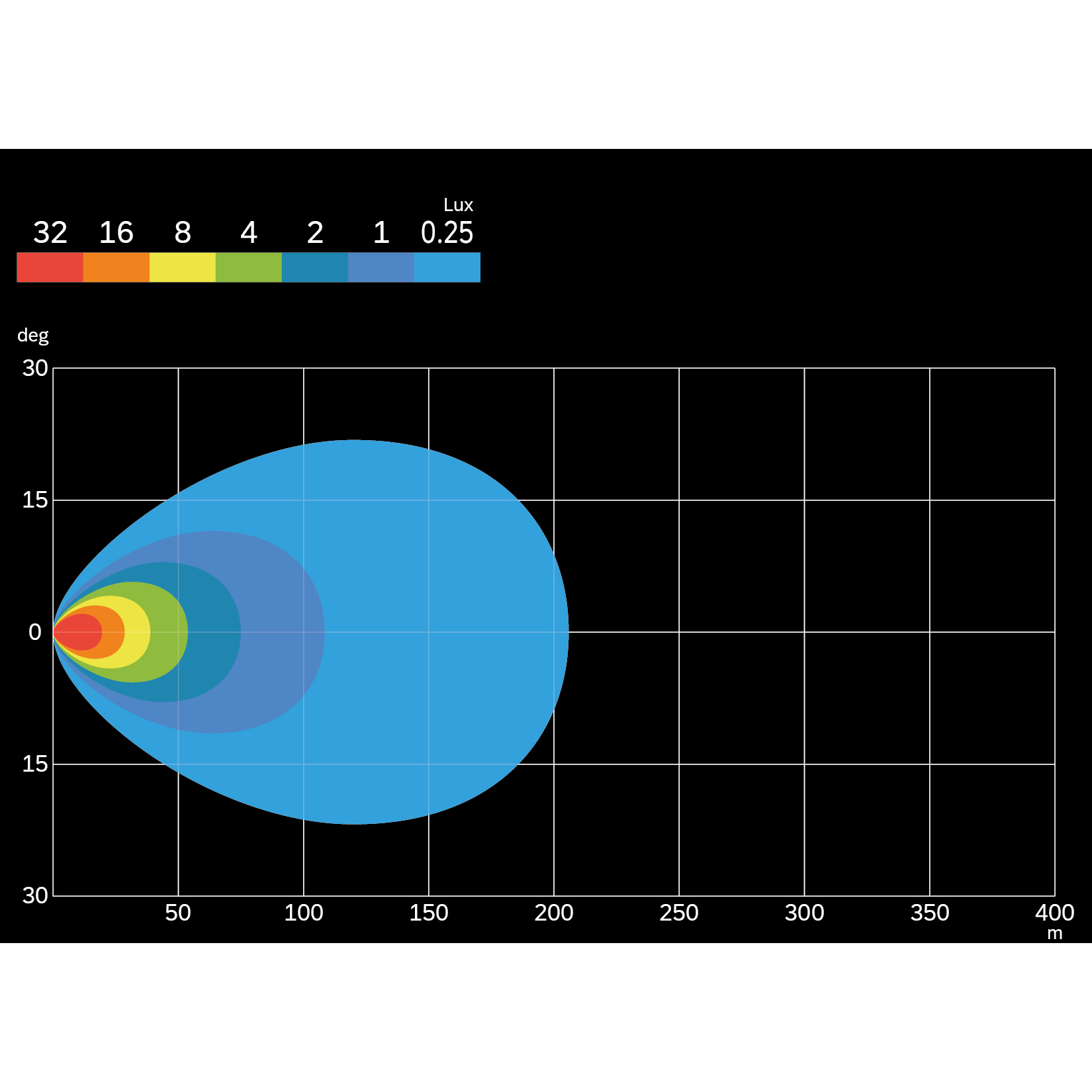Pick the yellow 8 lux legend swatch
The image size is (1092, 1092).
182,267
